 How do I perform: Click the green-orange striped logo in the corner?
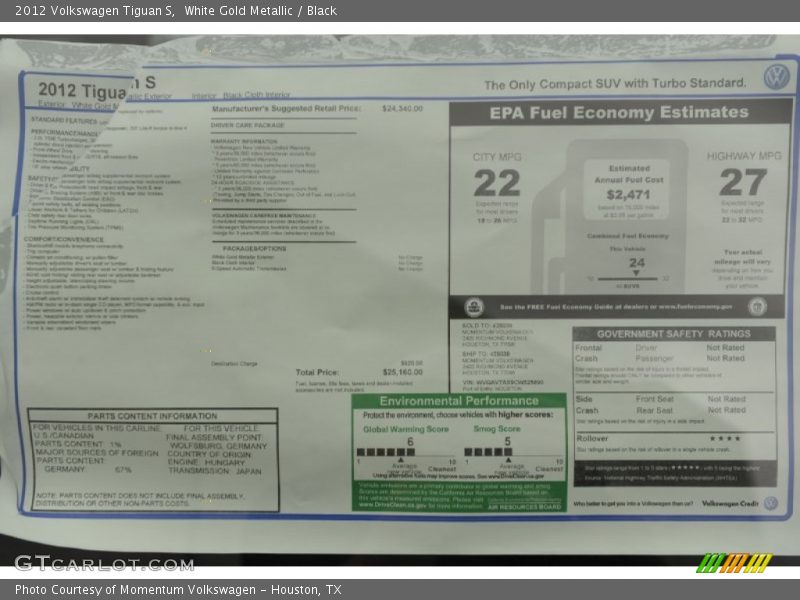coord(735,562)
